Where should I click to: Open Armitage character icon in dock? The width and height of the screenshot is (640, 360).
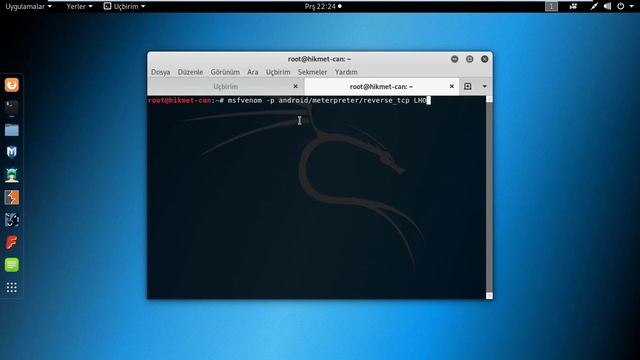(12, 175)
